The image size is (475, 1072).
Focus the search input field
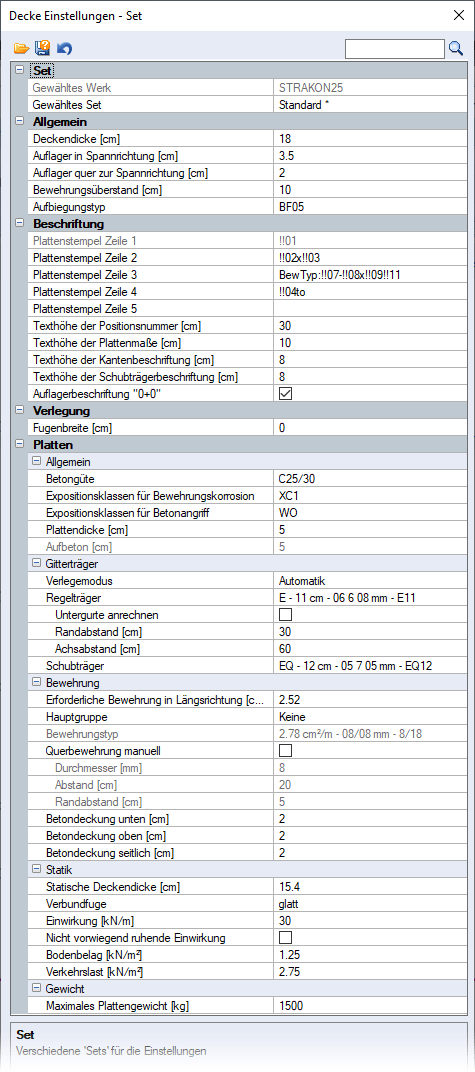(395, 49)
